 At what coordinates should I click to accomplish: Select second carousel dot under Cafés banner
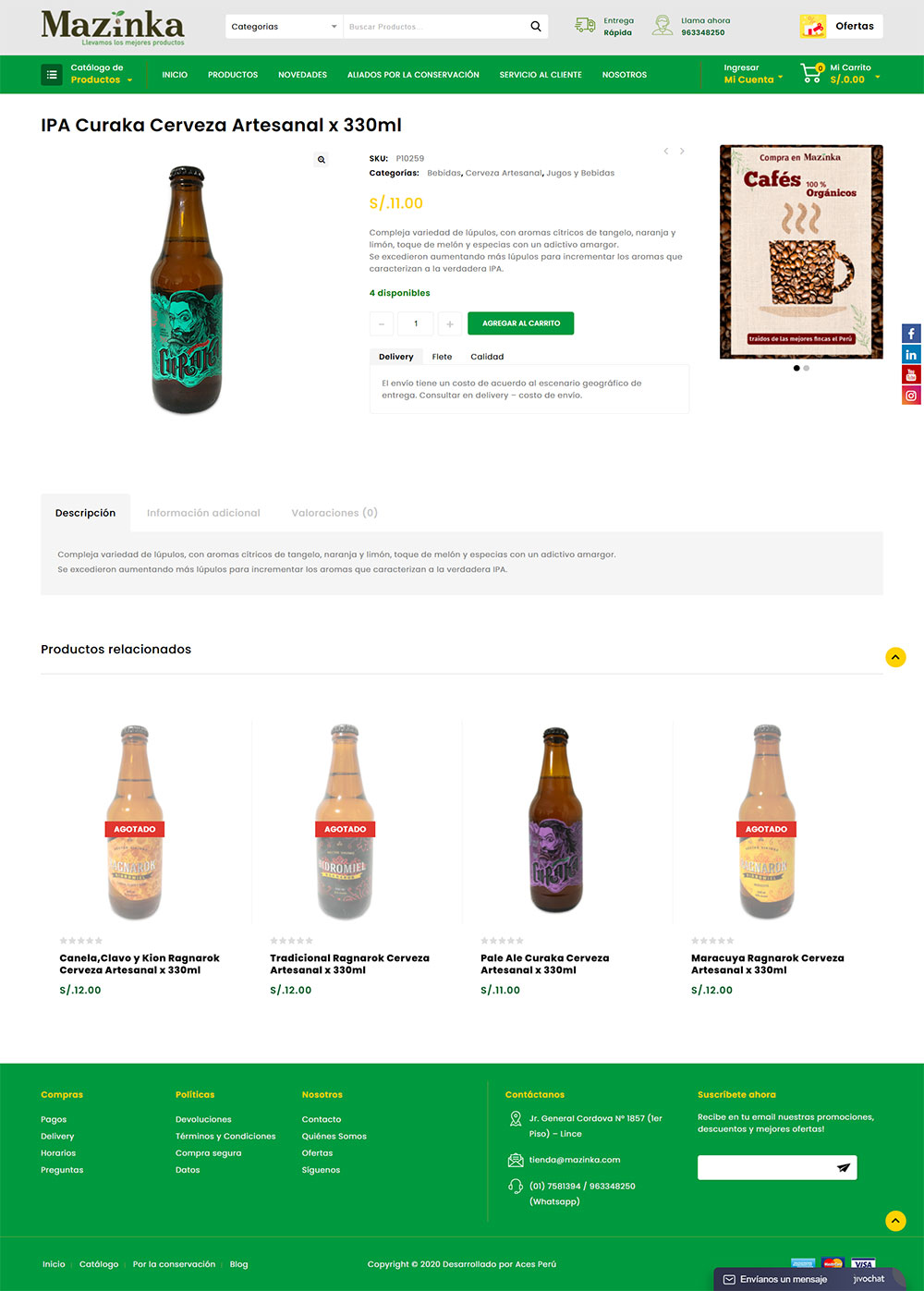(806, 368)
